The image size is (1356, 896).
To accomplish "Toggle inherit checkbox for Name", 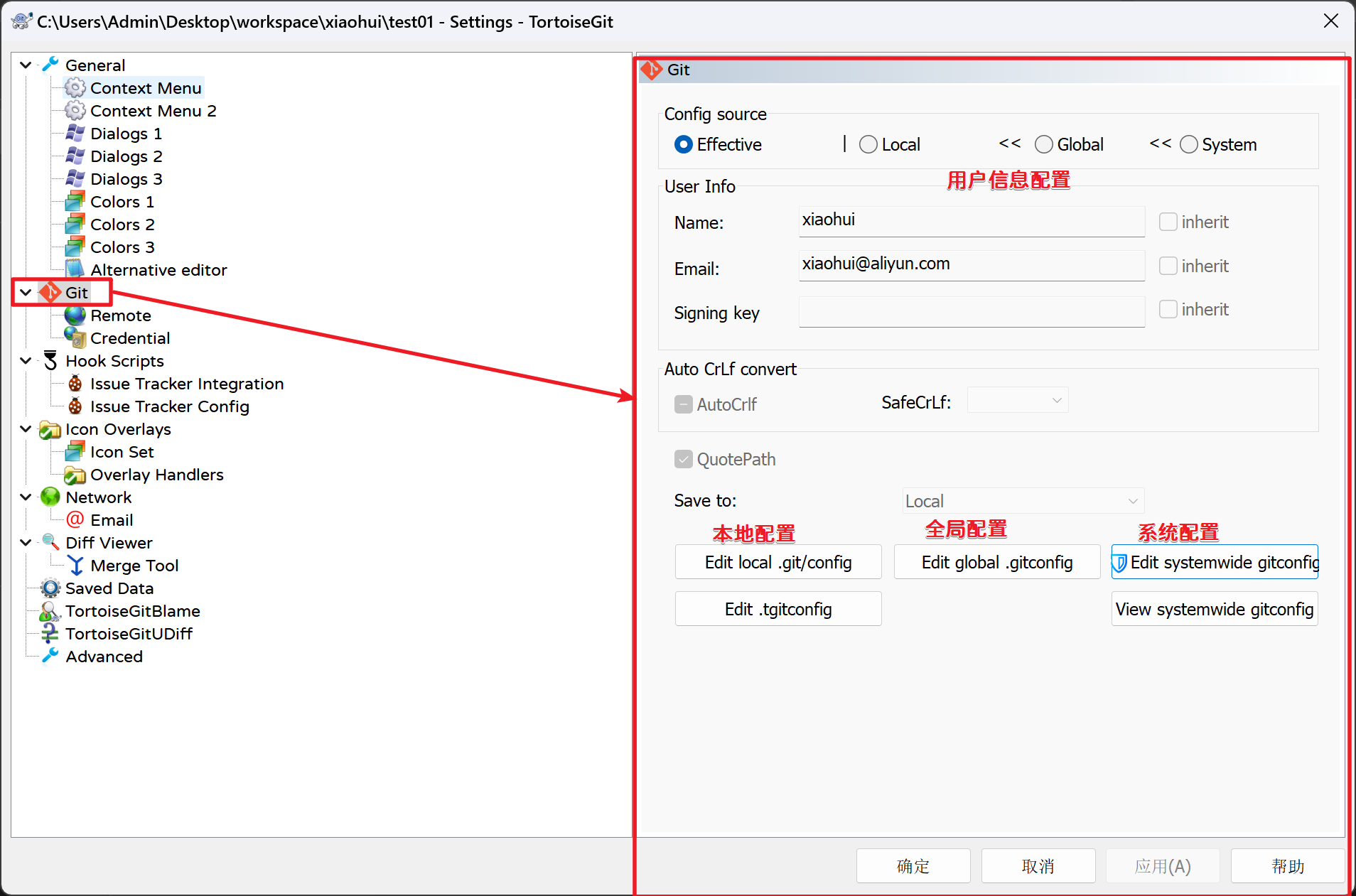I will pyautogui.click(x=1168, y=222).
